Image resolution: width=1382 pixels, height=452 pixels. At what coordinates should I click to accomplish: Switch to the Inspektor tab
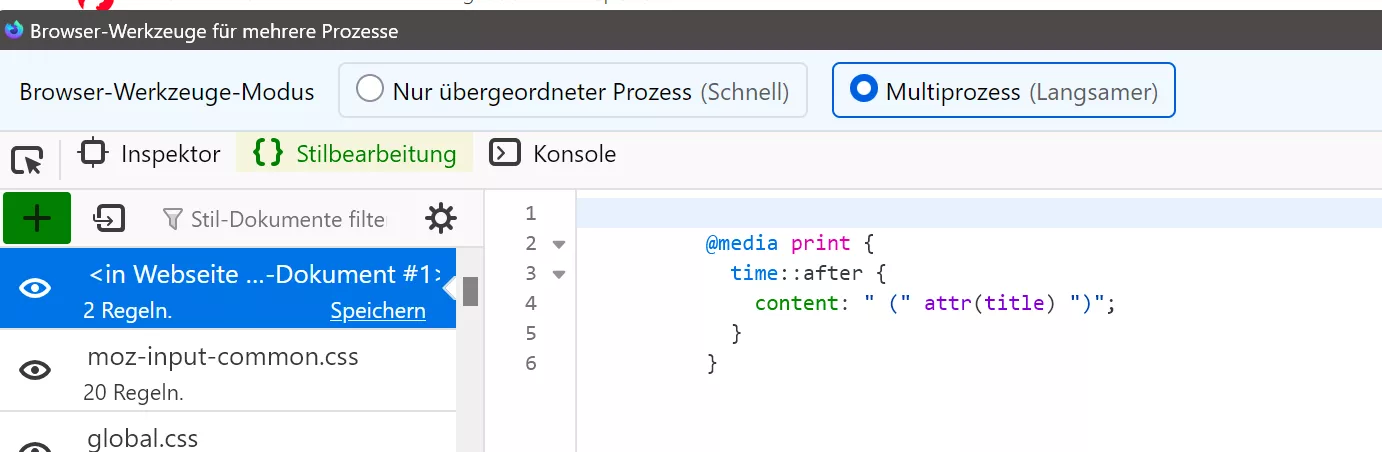point(150,154)
